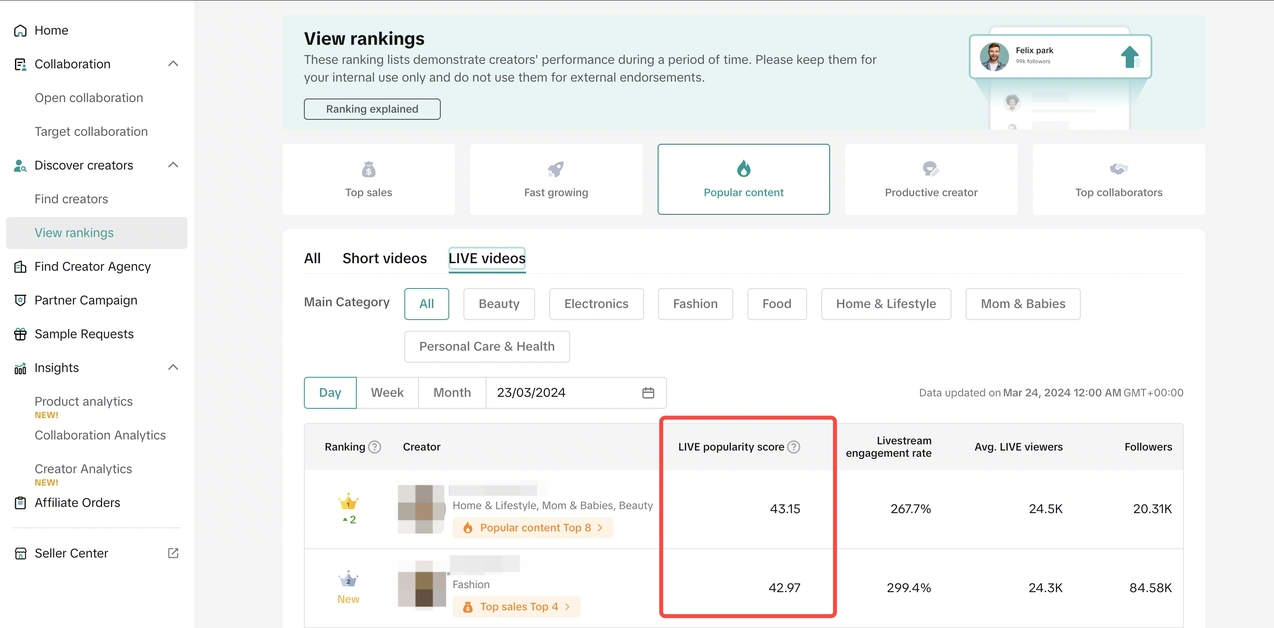Screen dimensions: 1274x628
Task: Select the Month time range option
Action: point(452,393)
